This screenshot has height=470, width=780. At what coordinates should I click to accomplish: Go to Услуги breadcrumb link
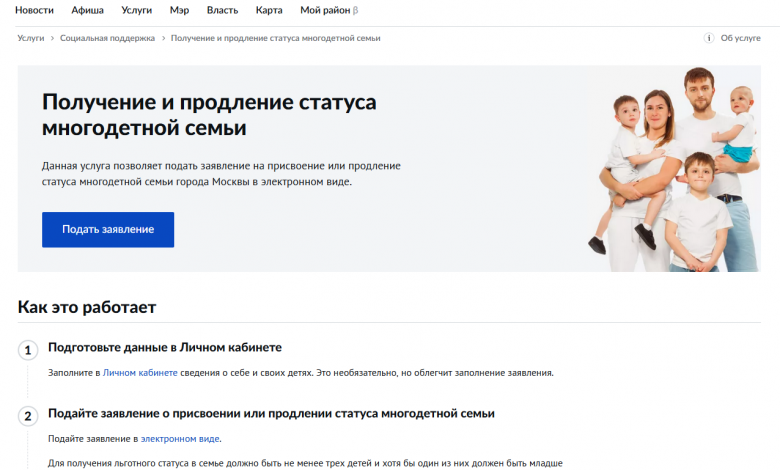coord(31,38)
